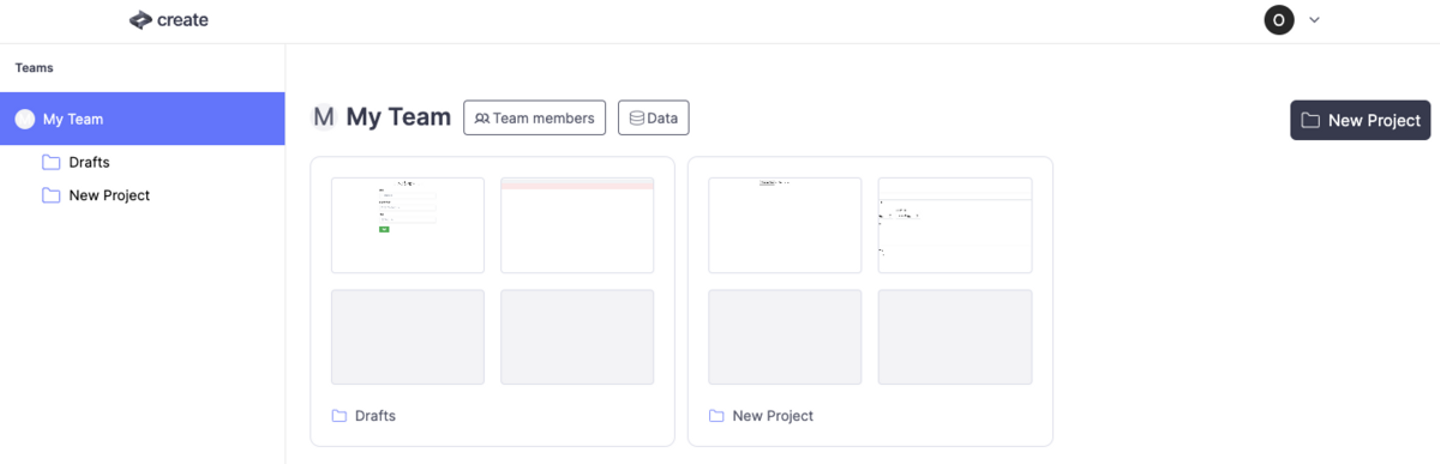Click the M team badge beside heading
Screen dimensions: 1440x464
click(x=323, y=117)
